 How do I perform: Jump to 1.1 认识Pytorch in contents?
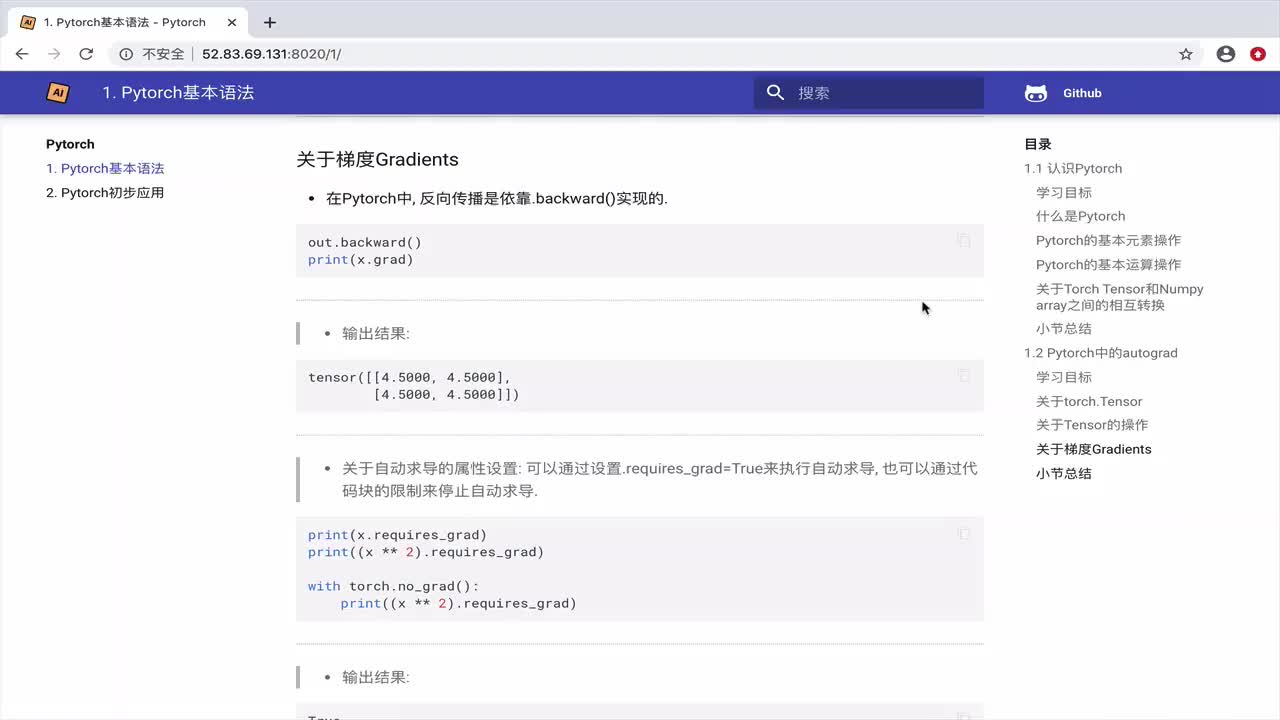(x=1073, y=168)
